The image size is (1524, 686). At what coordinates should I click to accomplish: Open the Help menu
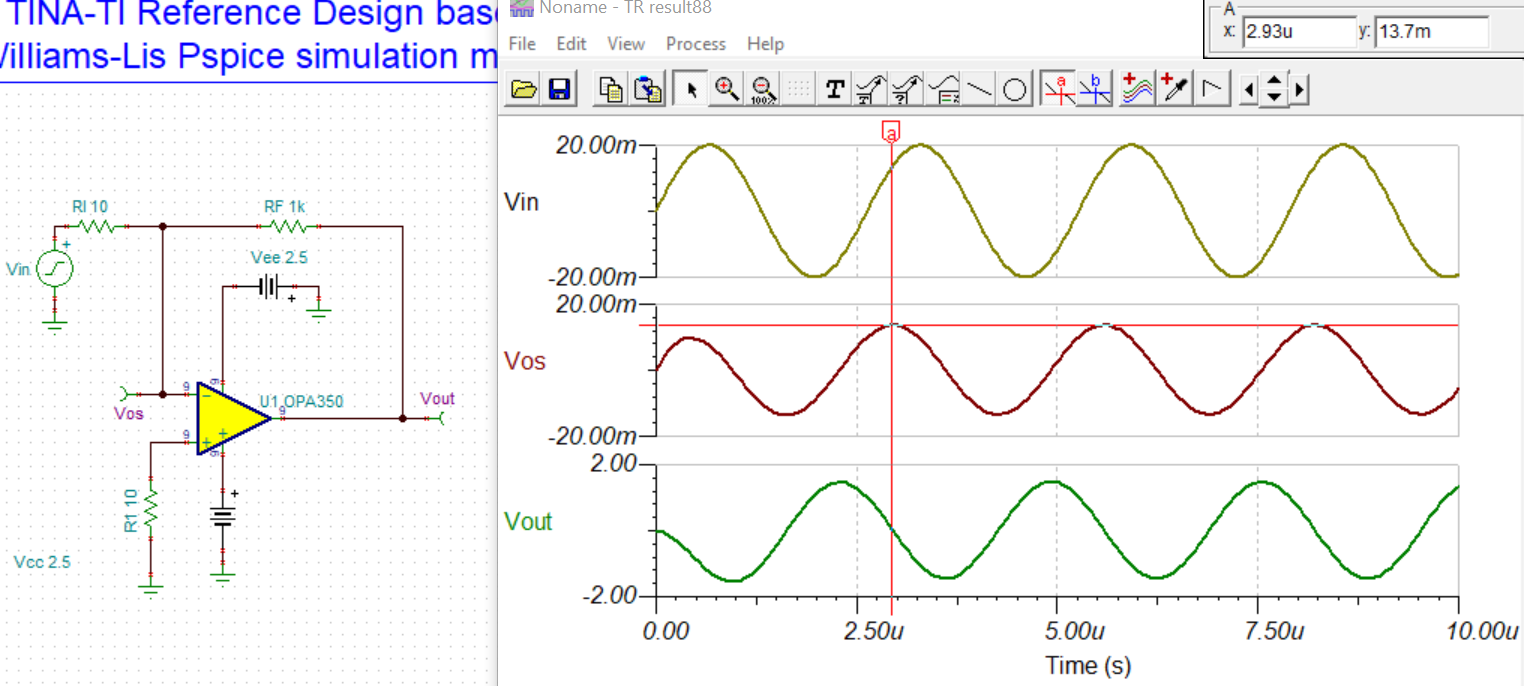click(x=765, y=44)
